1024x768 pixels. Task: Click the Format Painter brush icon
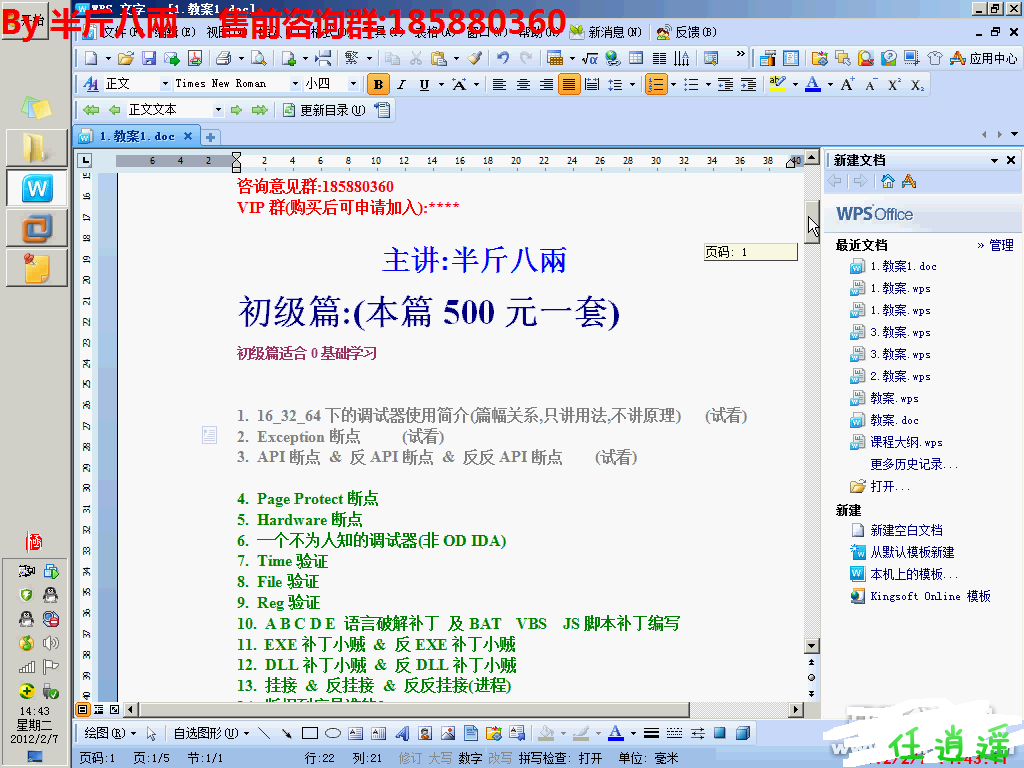pyautogui.click(x=475, y=58)
